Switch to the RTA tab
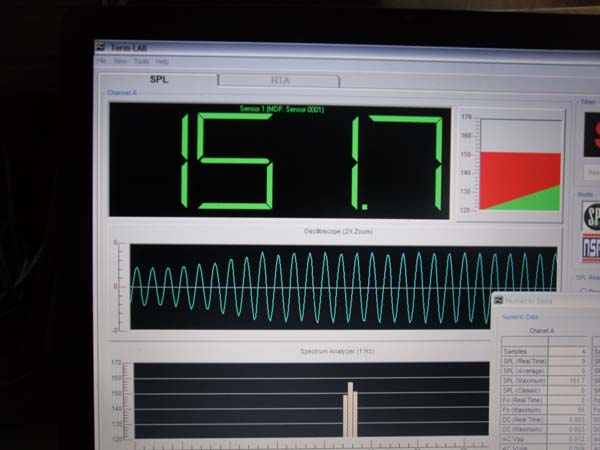Image resolution: width=600 pixels, height=450 pixels. pos(281,80)
